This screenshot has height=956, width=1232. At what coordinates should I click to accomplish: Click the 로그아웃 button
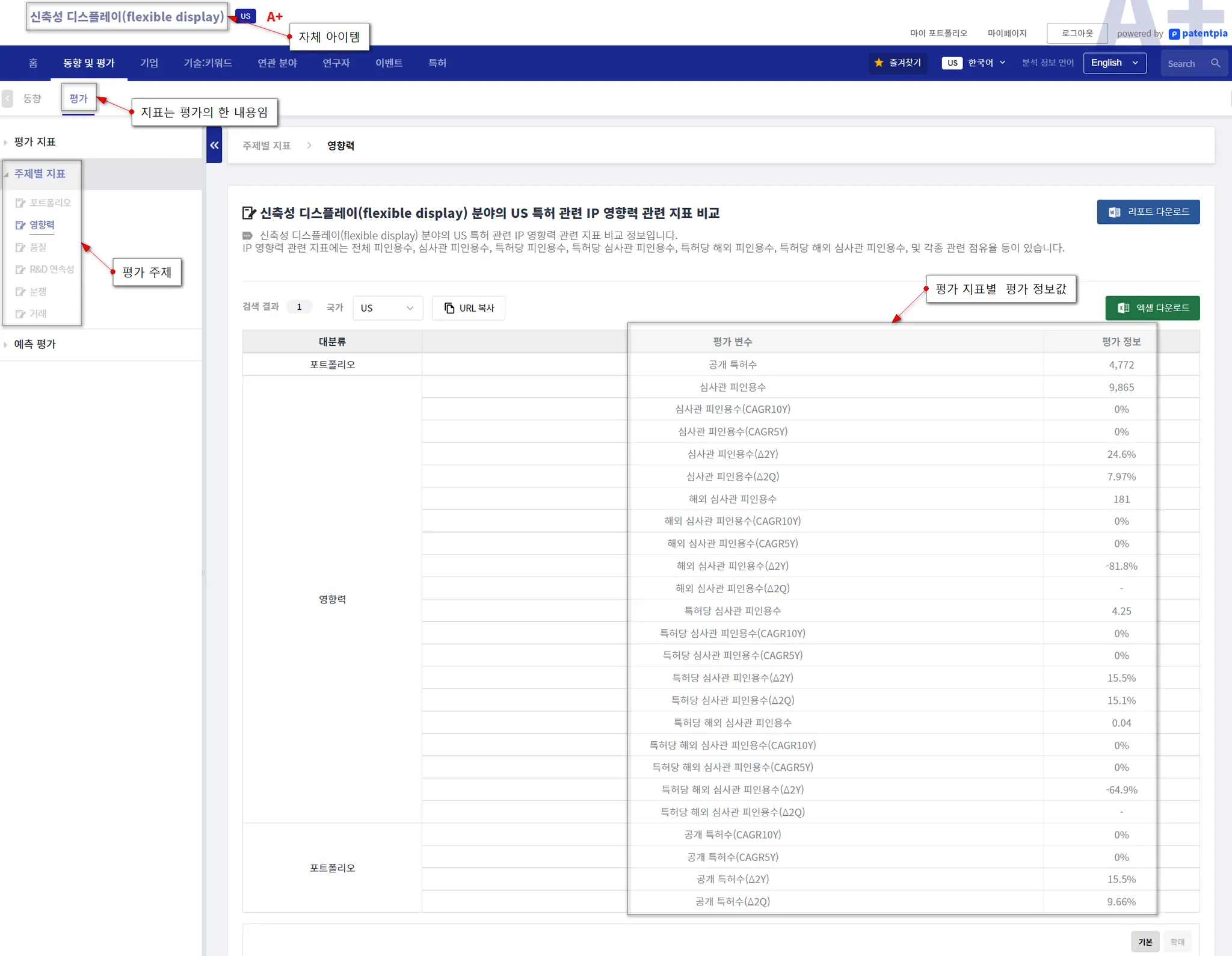(1077, 34)
